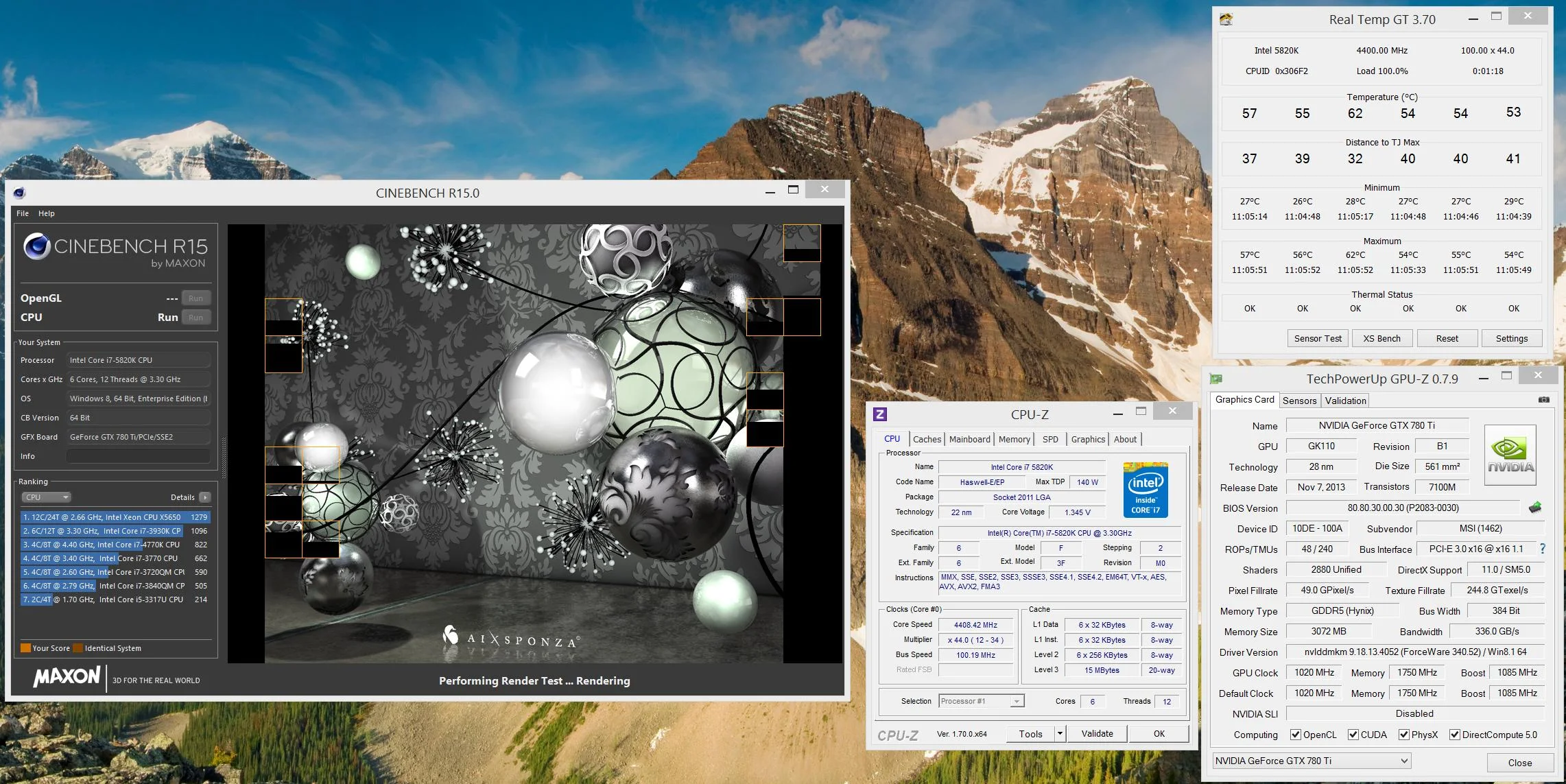Viewport: 1566px width, 784px height.
Task: Click the CINEBENCH R15 sphere logo
Action: point(37,246)
